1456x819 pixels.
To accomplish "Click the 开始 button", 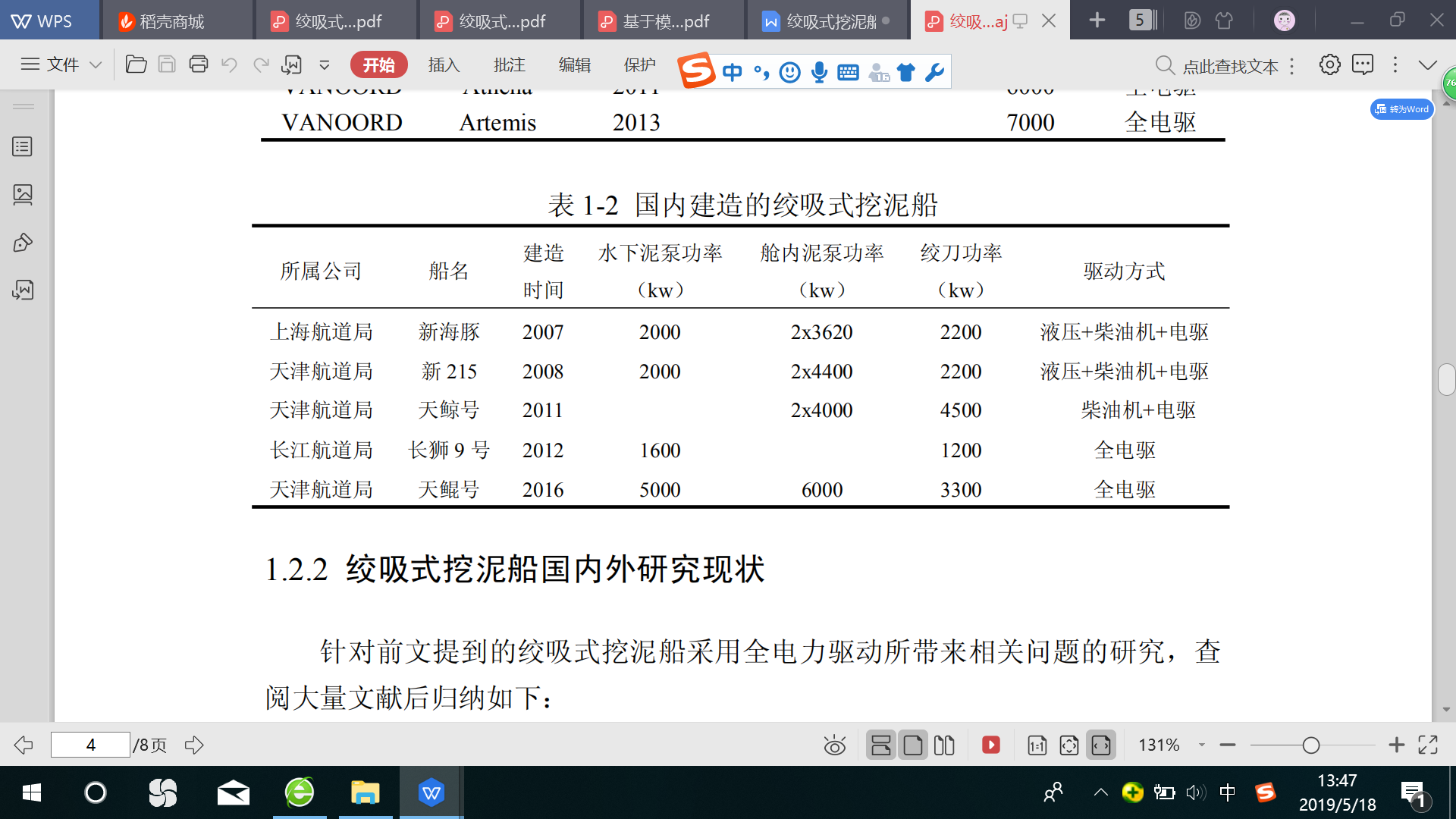I will tap(378, 65).
